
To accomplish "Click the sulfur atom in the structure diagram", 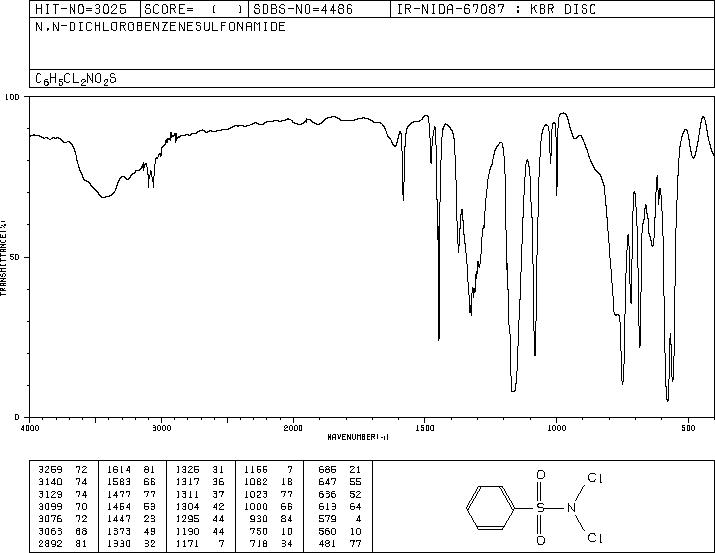I will [540, 507].
